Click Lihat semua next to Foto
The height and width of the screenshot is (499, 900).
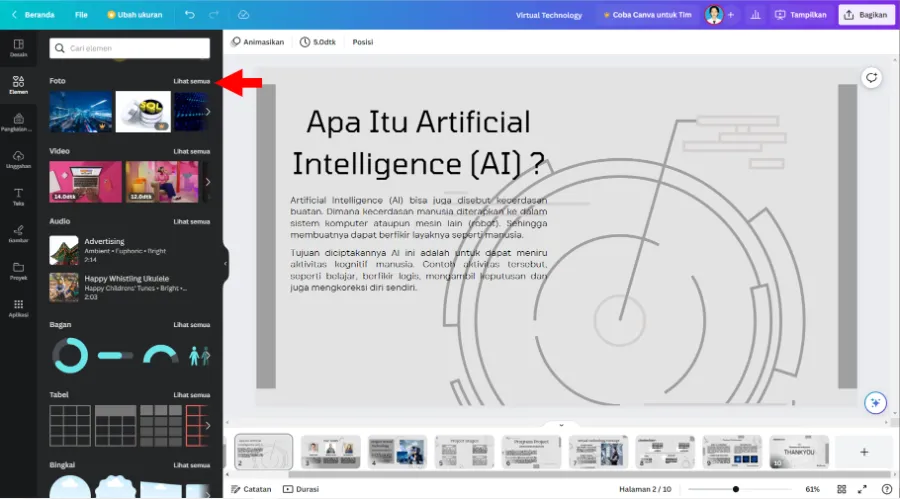coord(192,82)
